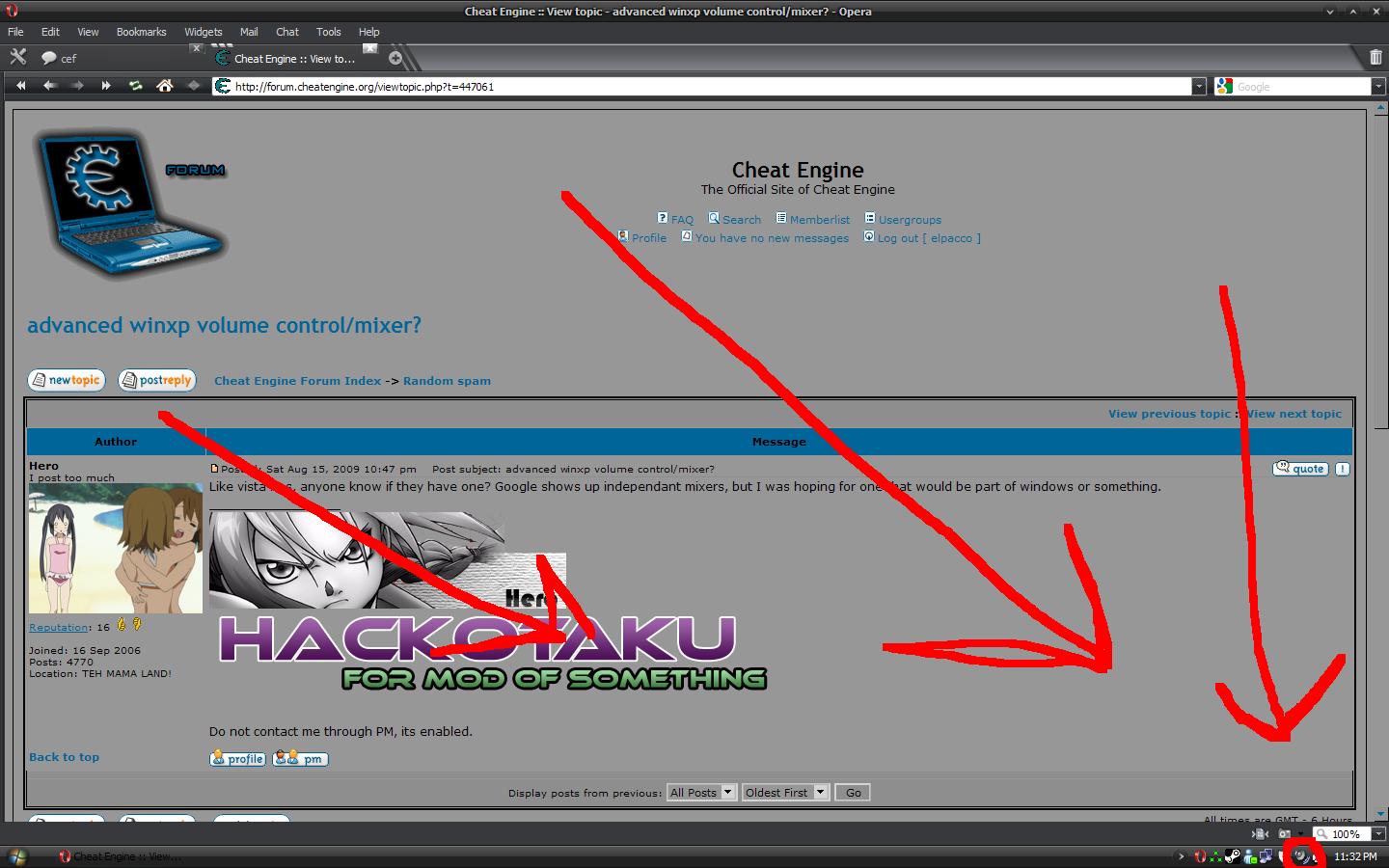The image size is (1389, 868).
Task: Click the fast forward navigation button
Action: [x=106, y=86]
